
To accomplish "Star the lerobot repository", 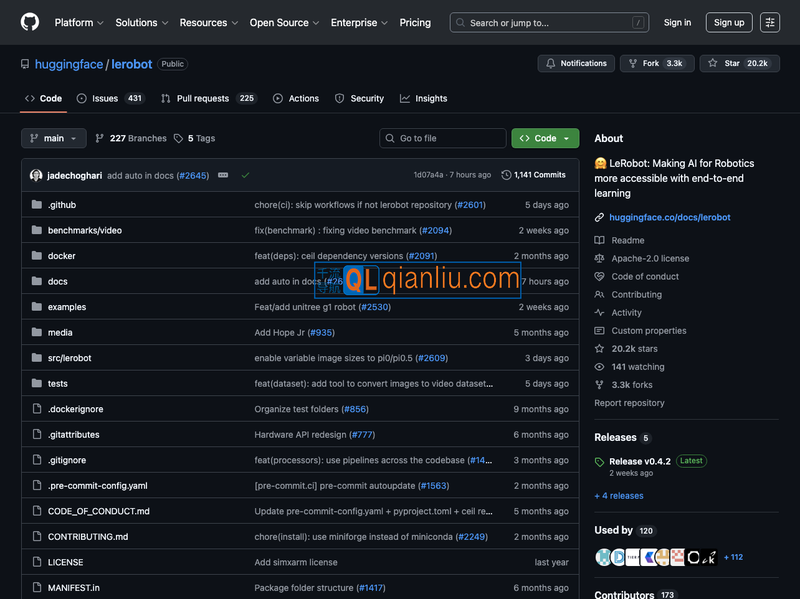I will point(739,63).
